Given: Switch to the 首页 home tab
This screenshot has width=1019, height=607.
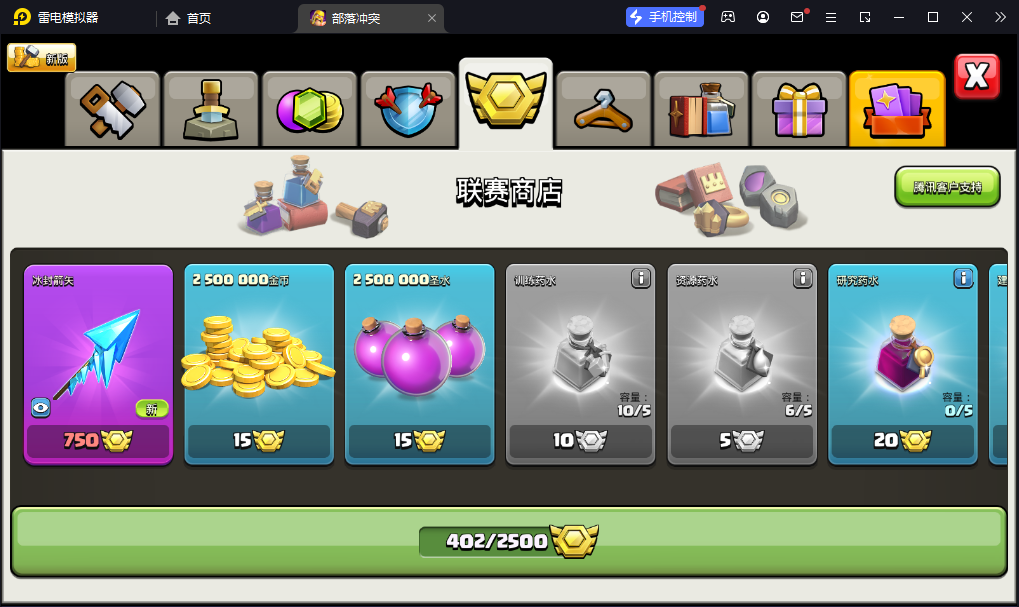Looking at the screenshot, I should pyautogui.click(x=188, y=18).
